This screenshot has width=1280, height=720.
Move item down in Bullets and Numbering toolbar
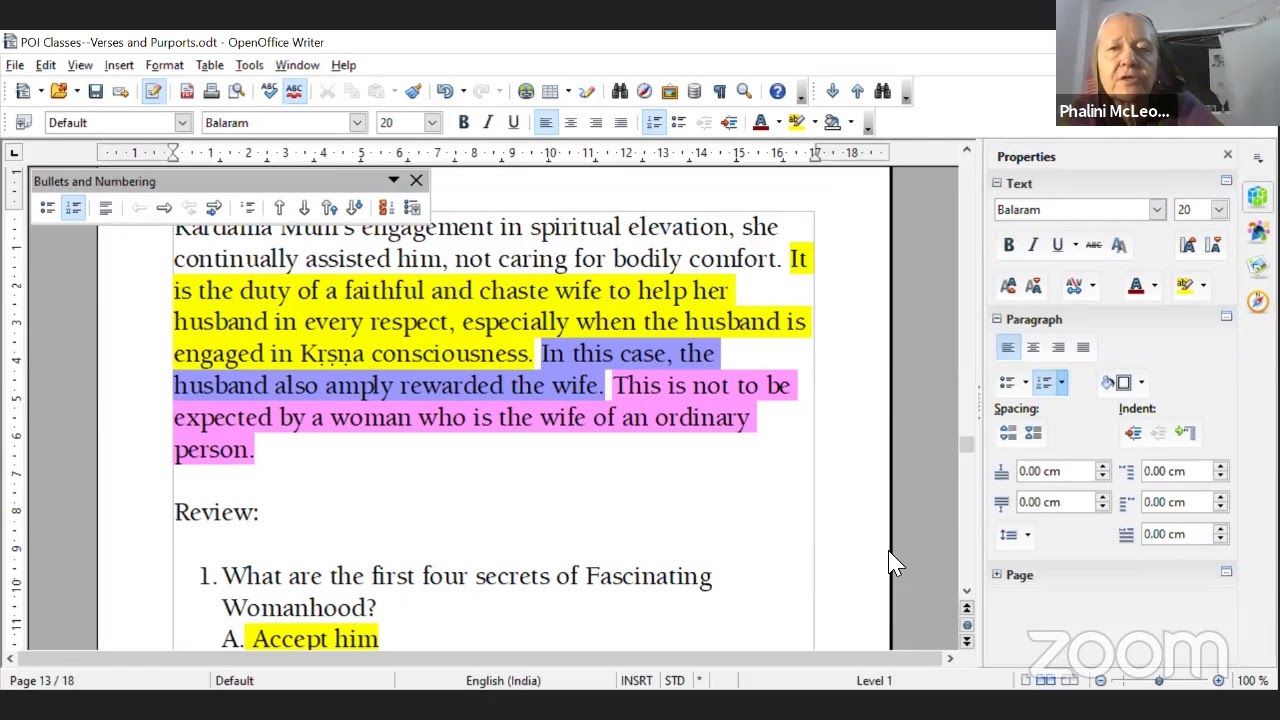pyautogui.click(x=304, y=208)
